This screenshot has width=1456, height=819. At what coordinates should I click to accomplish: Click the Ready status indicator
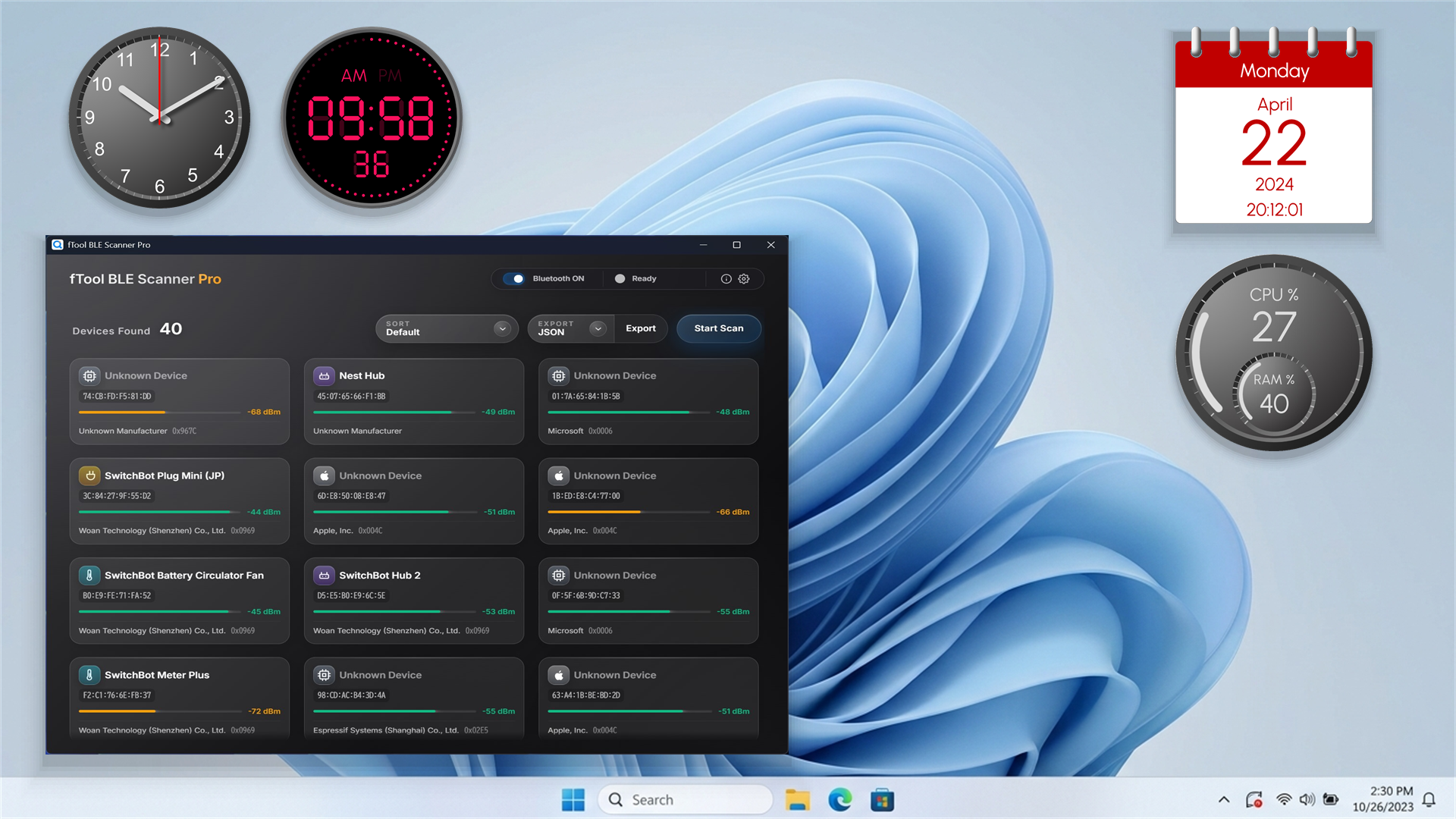635,278
